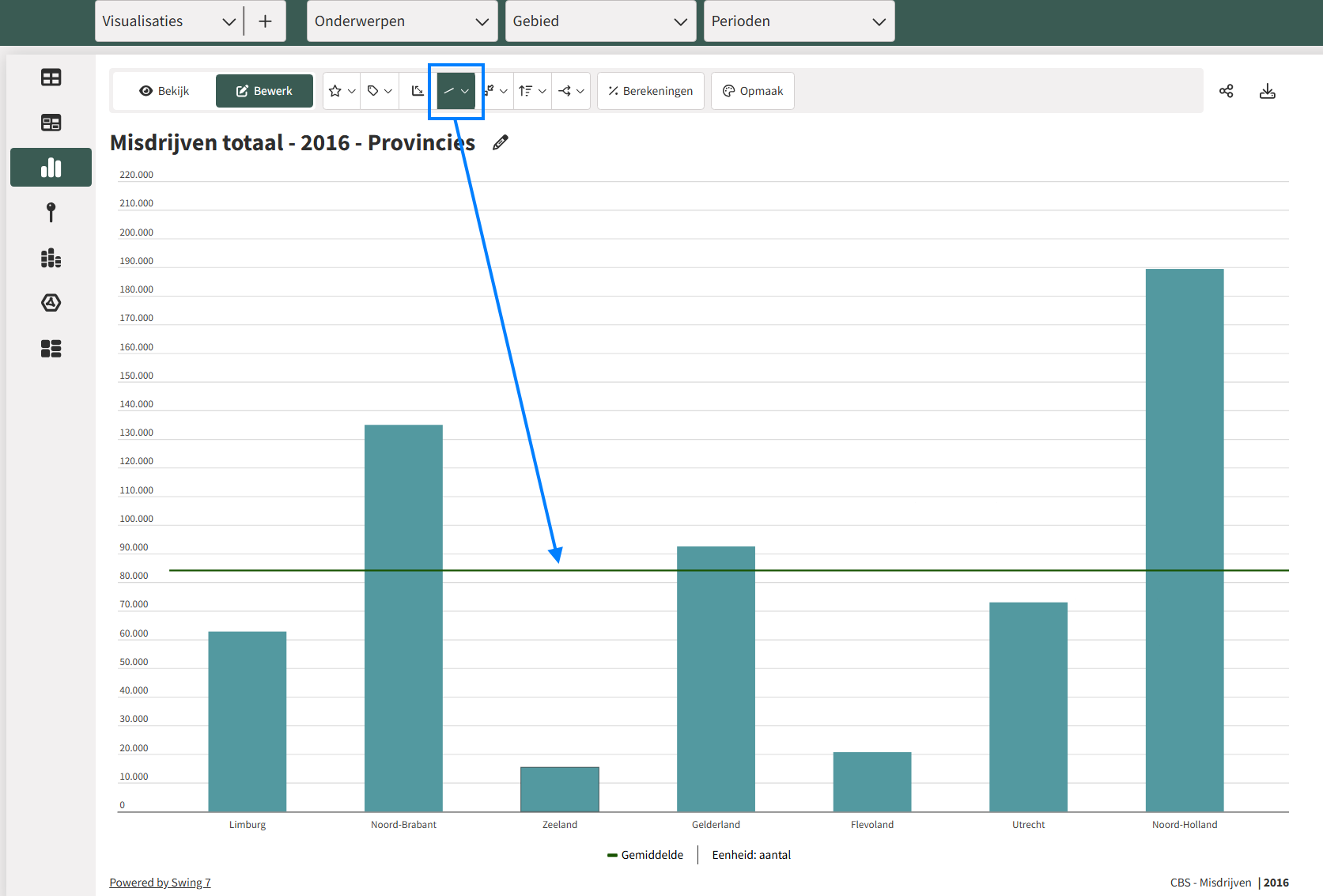Image resolution: width=1323 pixels, height=896 pixels.
Task: Open the reference line dropdown
Action: (456, 91)
